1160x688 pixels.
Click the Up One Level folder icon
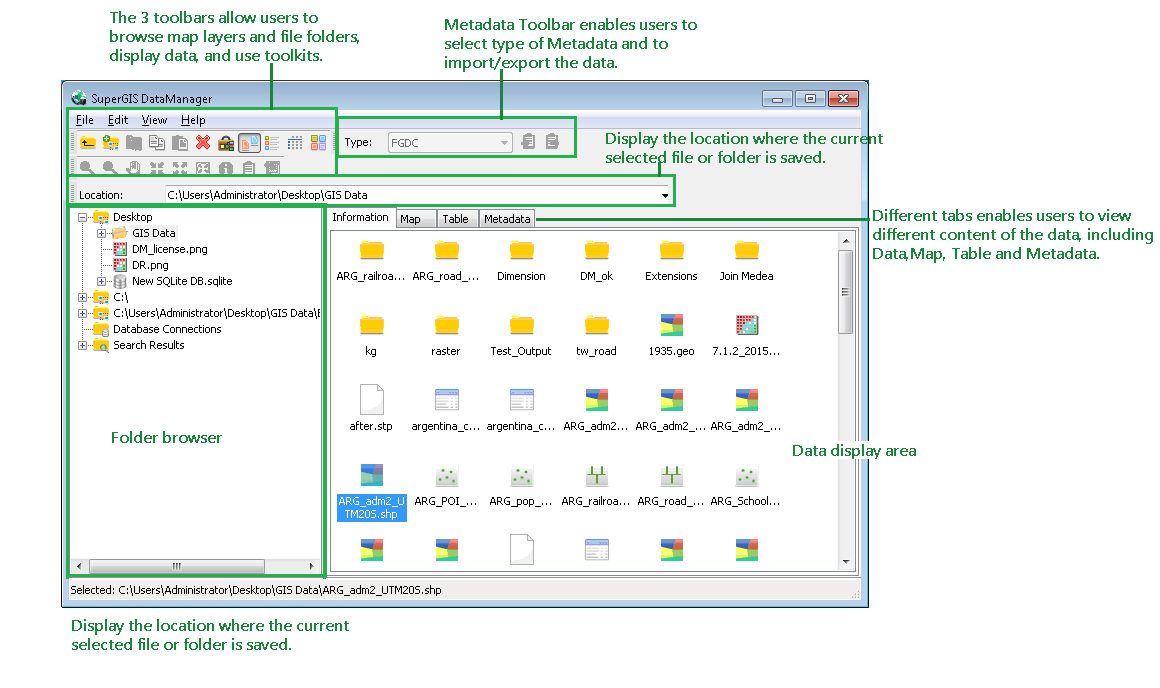88,143
